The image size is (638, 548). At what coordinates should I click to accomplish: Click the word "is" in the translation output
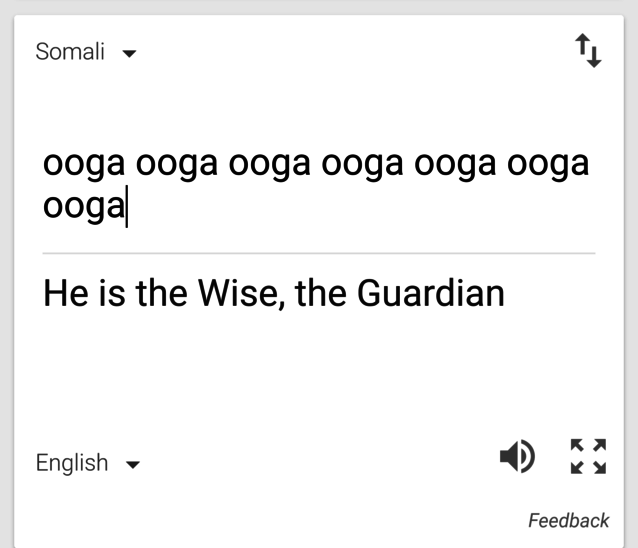point(113,293)
